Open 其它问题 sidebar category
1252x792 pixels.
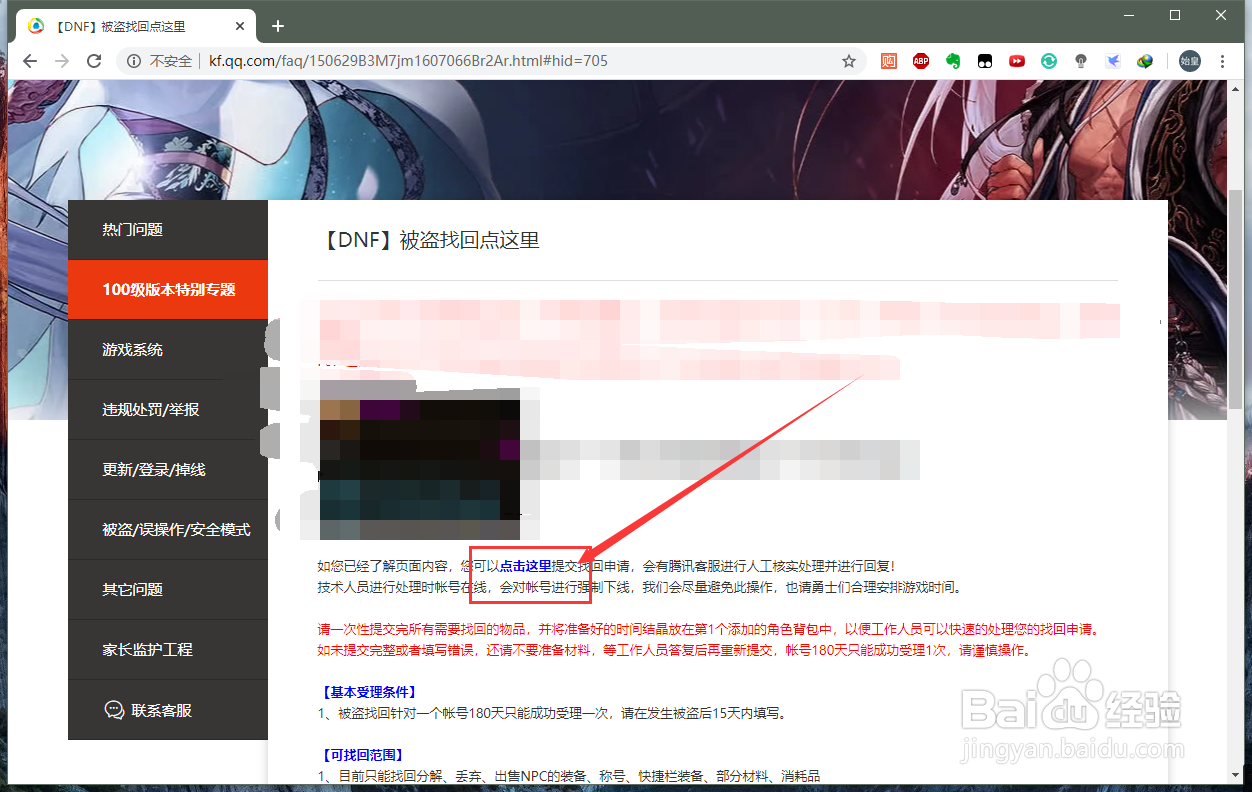click(168, 590)
